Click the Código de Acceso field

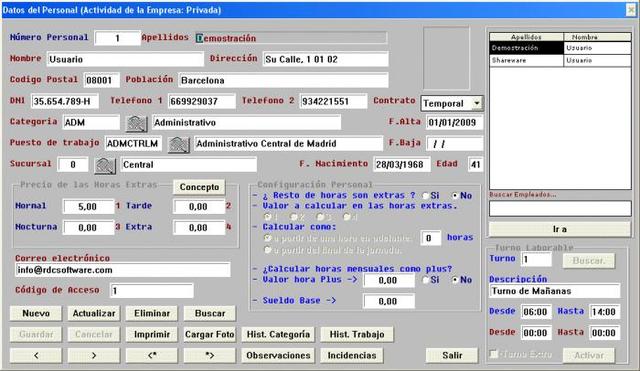coord(152,291)
